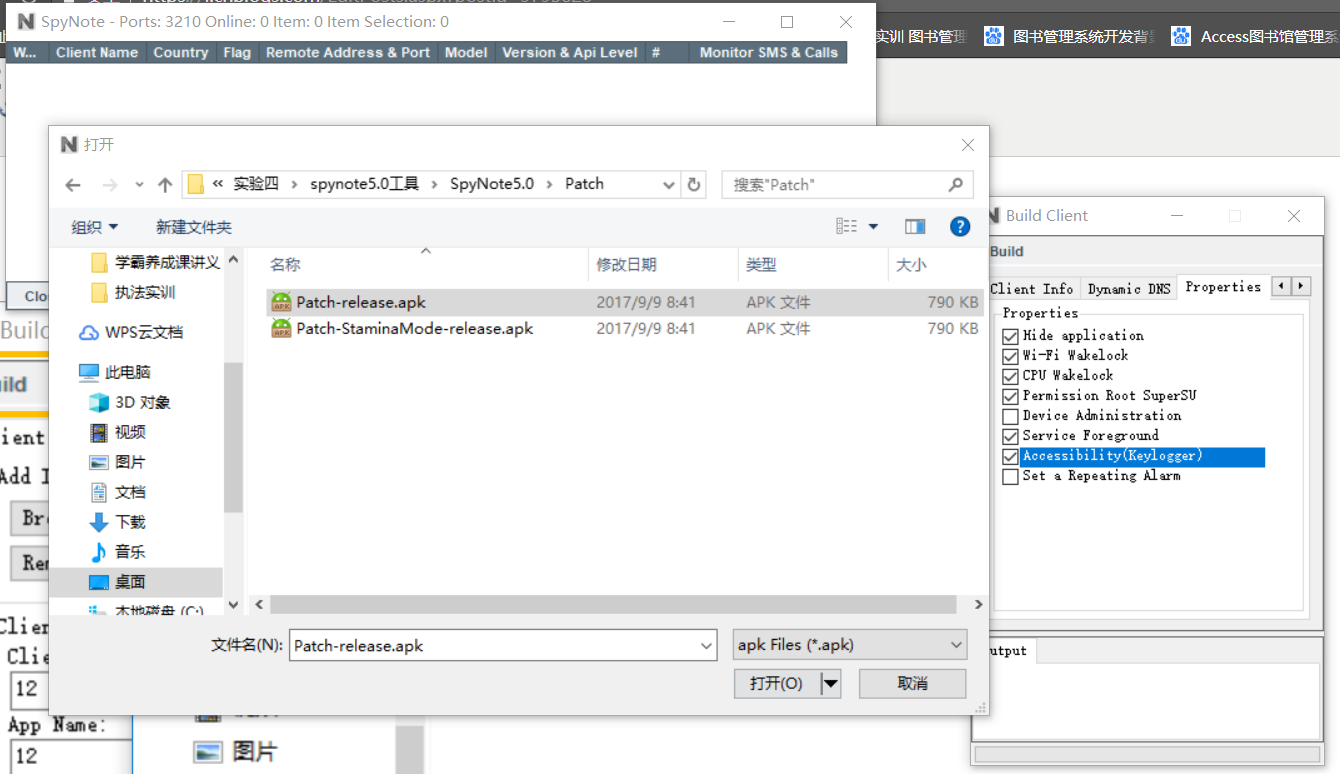Open the Access图书馆管理系 bookmark icon

pos(1181,37)
